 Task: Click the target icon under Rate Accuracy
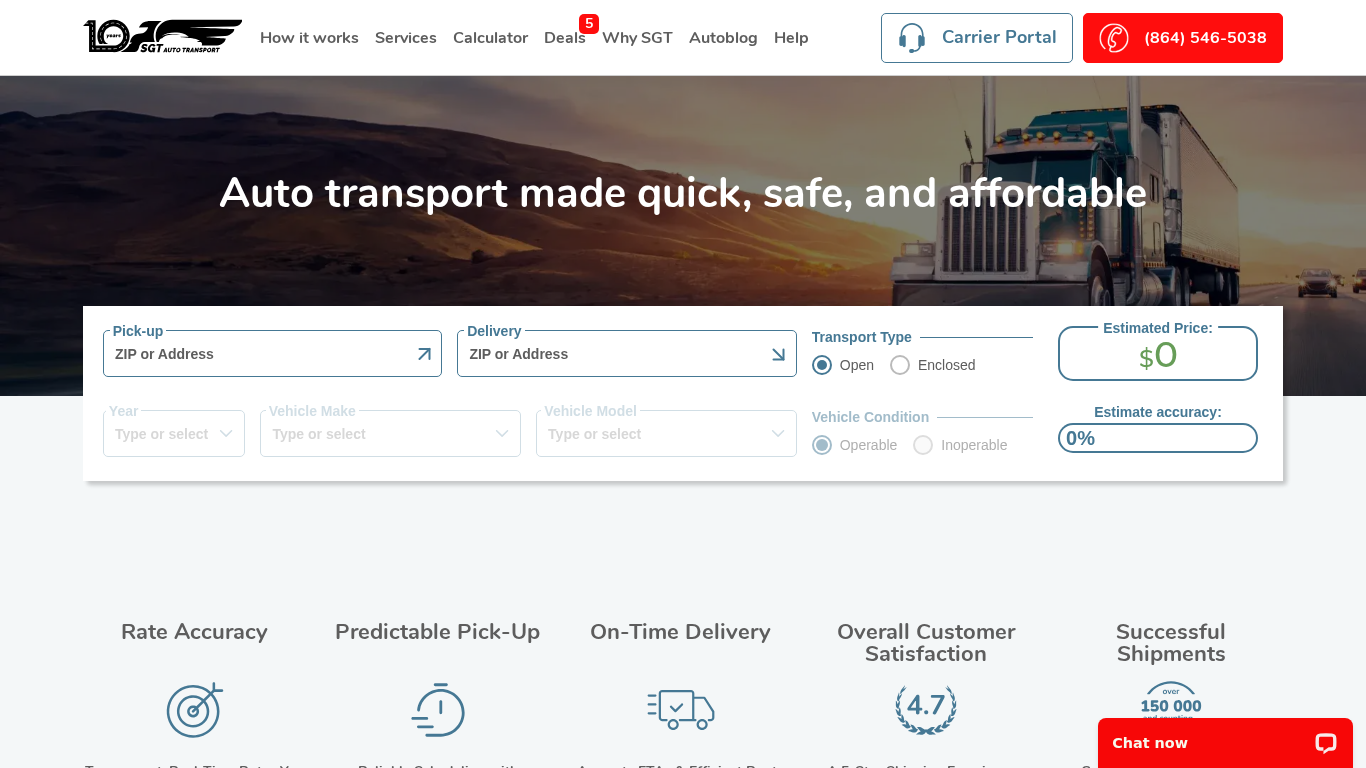point(194,710)
